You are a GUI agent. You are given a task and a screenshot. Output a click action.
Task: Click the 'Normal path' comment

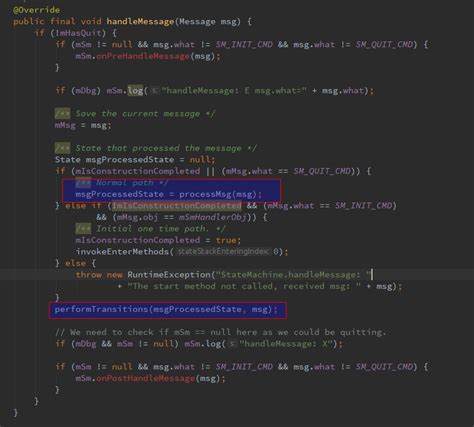point(122,183)
